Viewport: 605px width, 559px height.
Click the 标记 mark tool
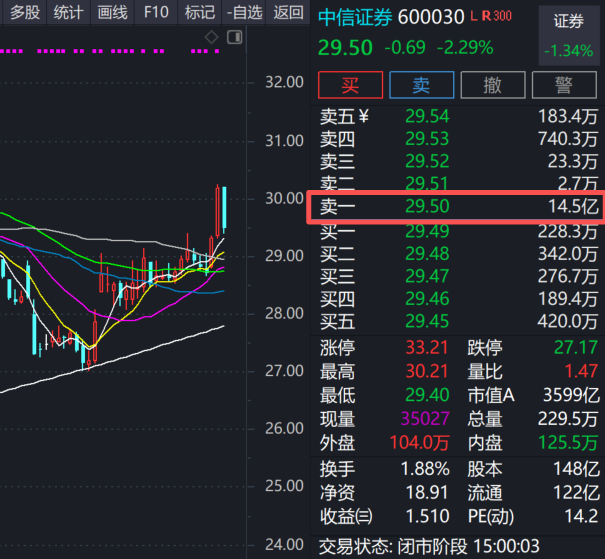(200, 12)
